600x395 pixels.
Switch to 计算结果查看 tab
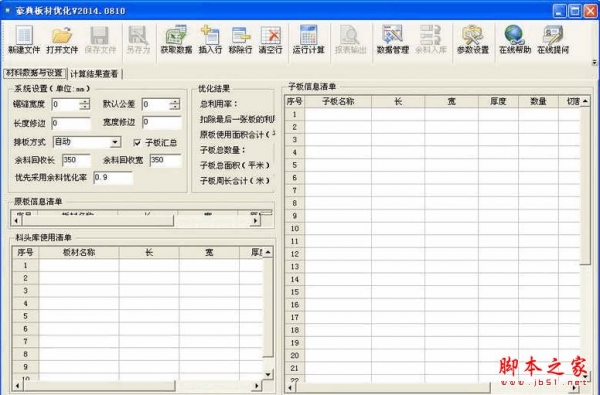click(94, 73)
